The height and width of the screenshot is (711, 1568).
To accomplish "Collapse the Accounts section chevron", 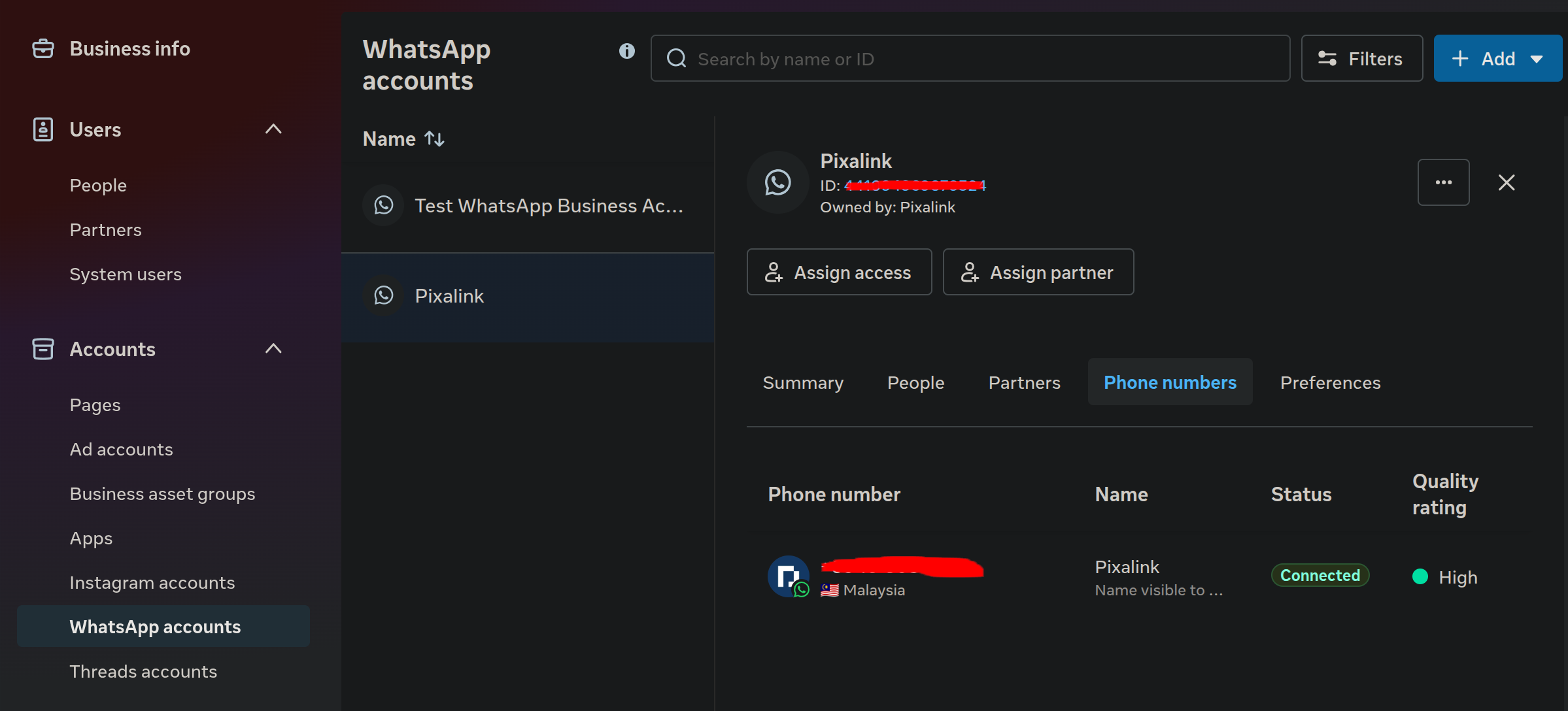I will (273, 349).
